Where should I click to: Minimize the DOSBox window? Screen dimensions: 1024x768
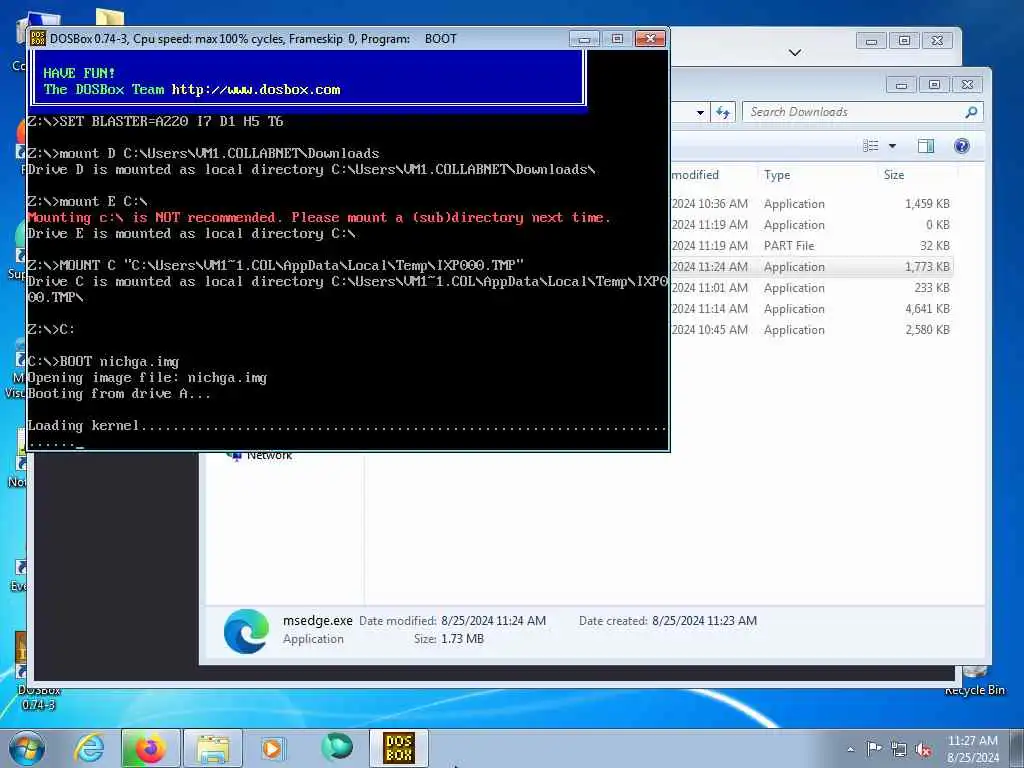584,39
